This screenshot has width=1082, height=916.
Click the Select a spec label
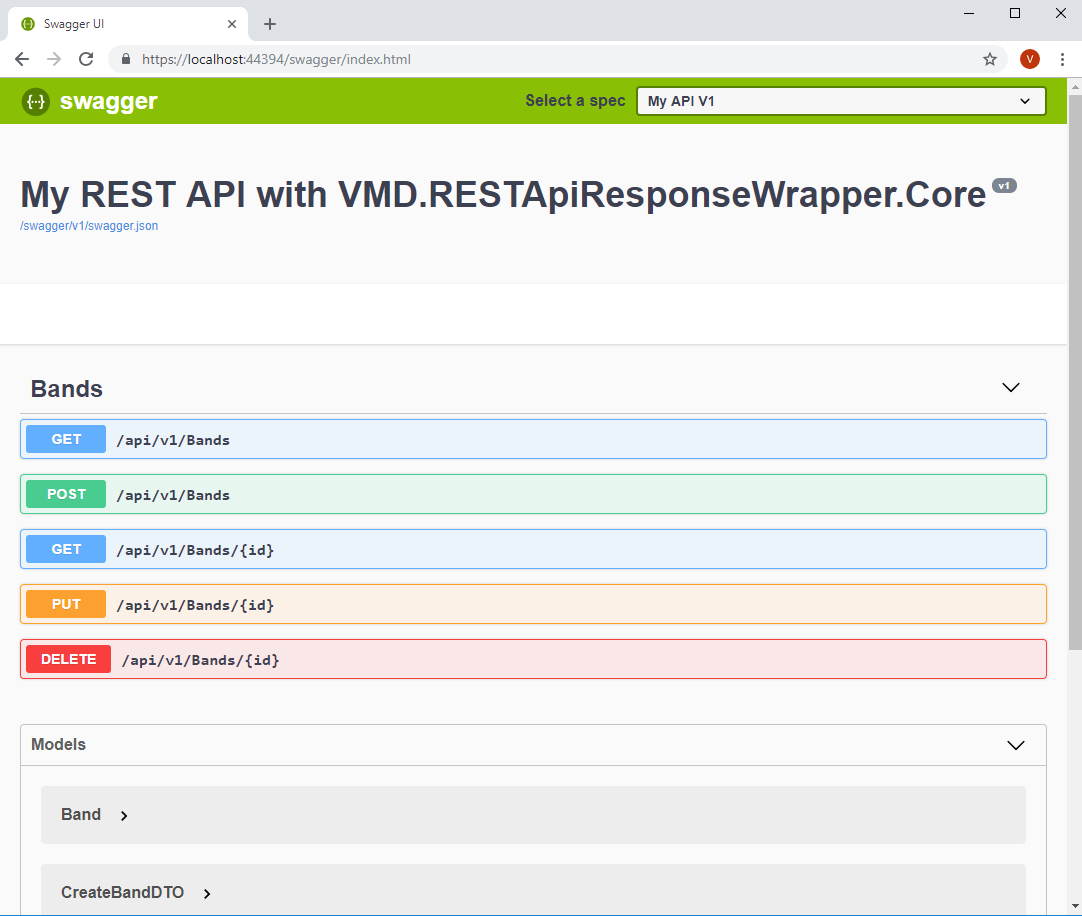575,101
